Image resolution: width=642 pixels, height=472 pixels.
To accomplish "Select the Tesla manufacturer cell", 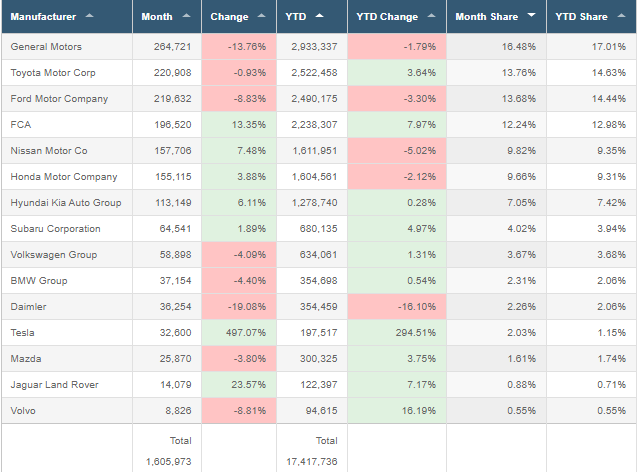I will [x=67, y=333].
